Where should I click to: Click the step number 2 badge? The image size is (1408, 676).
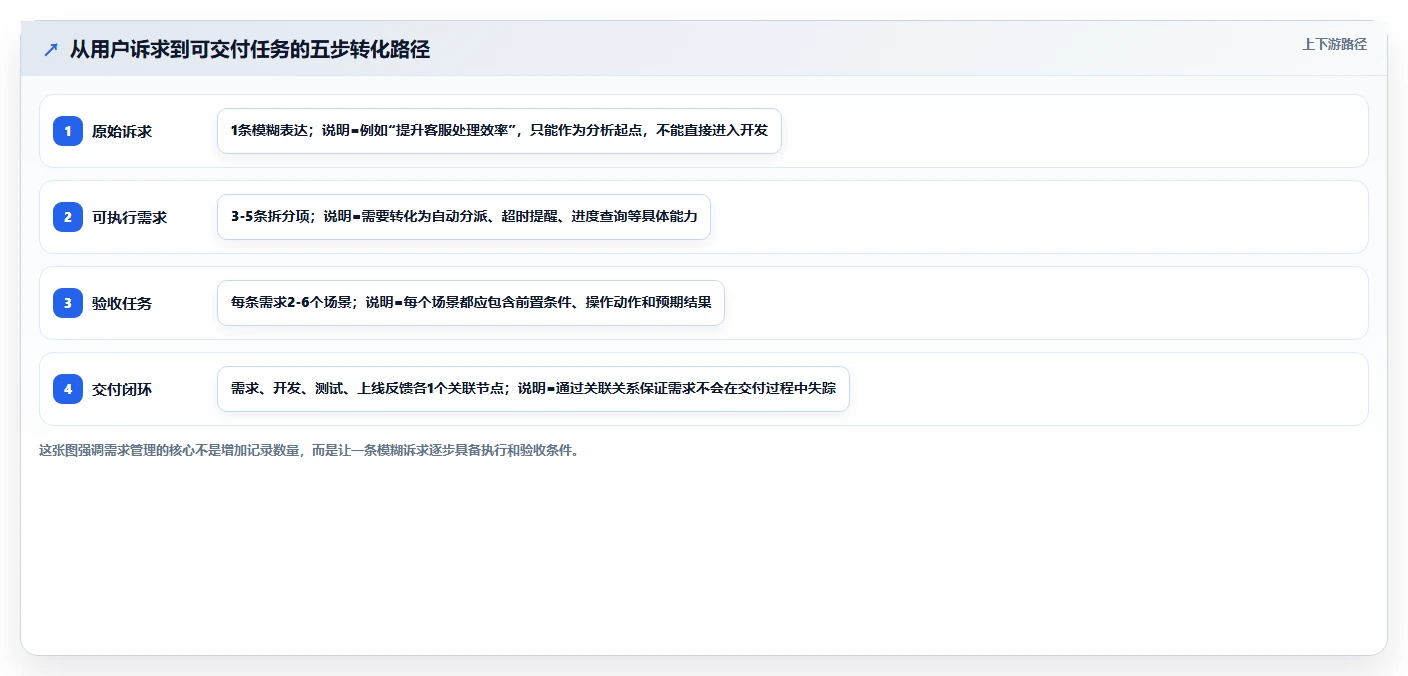coord(68,217)
